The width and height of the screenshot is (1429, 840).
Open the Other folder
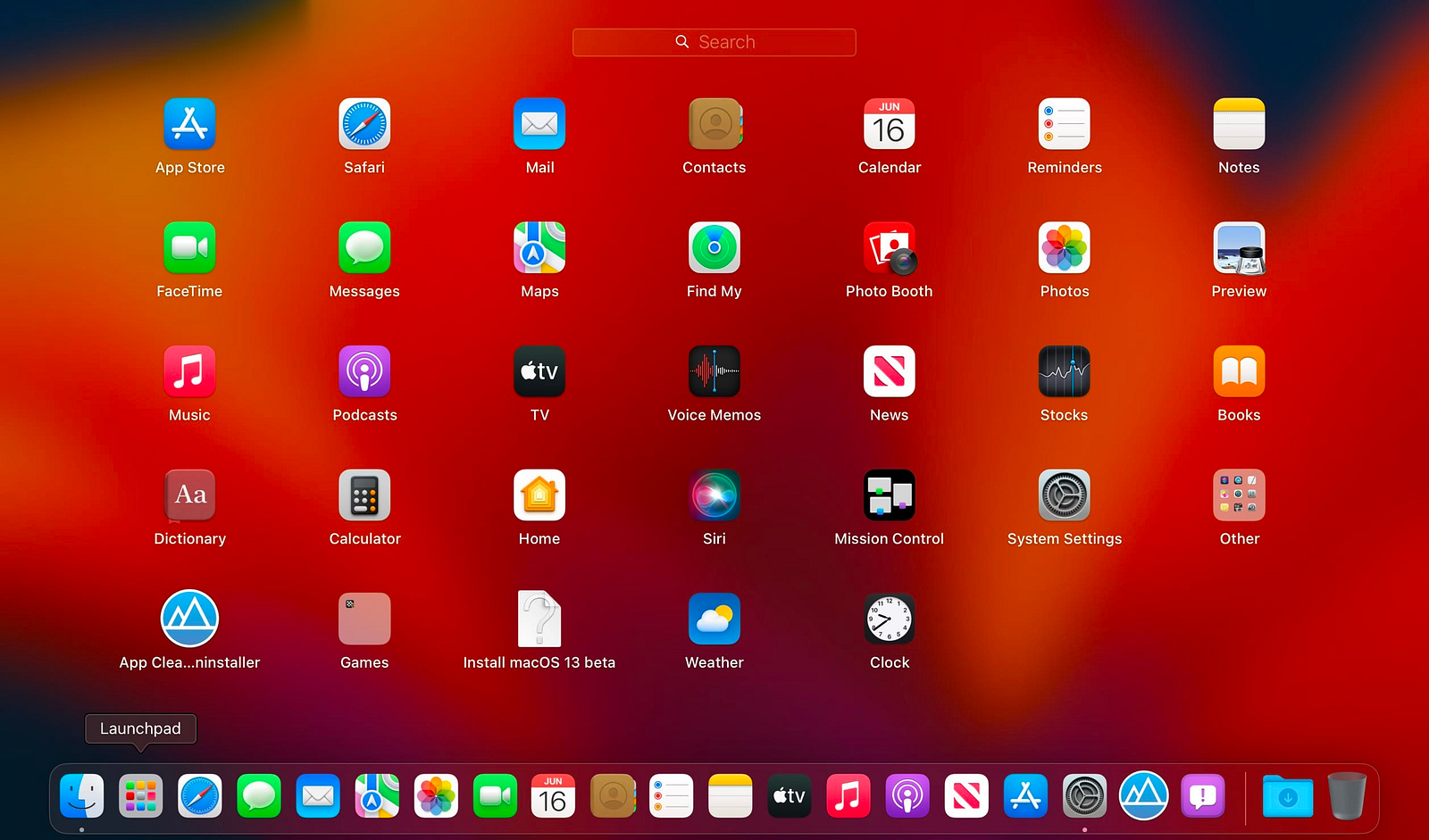click(1240, 495)
